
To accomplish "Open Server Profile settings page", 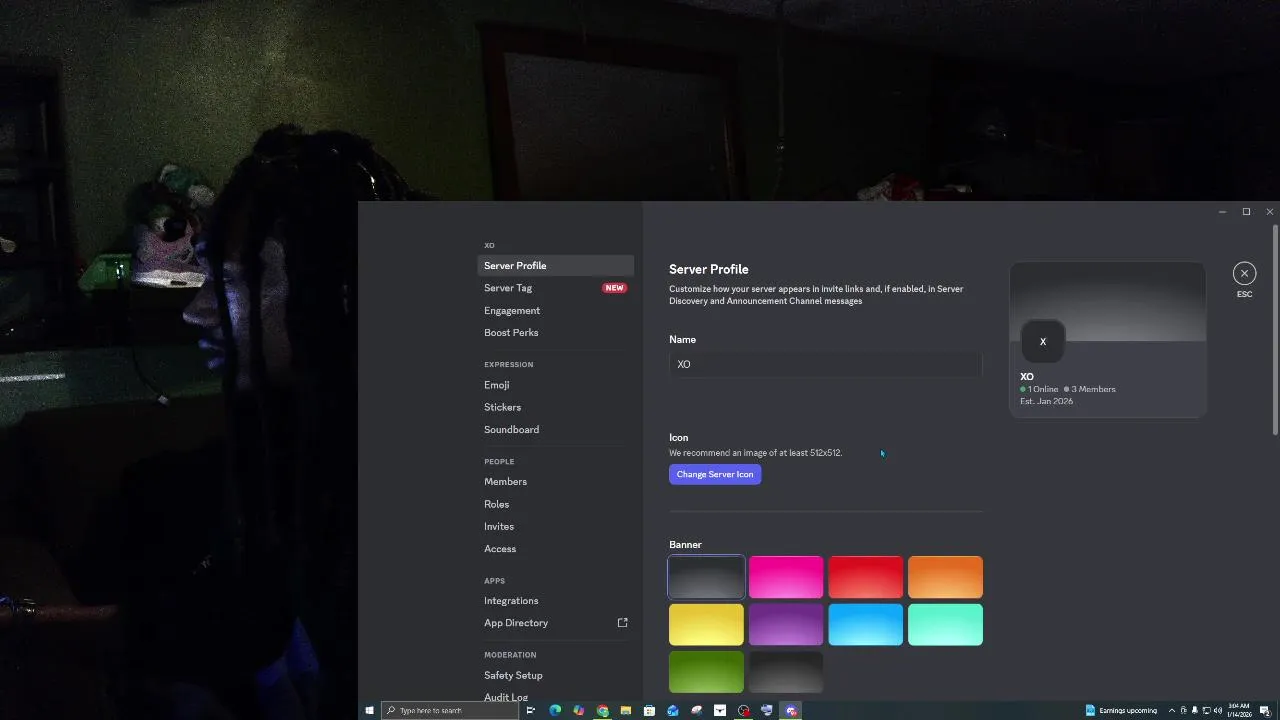I will pos(556,266).
